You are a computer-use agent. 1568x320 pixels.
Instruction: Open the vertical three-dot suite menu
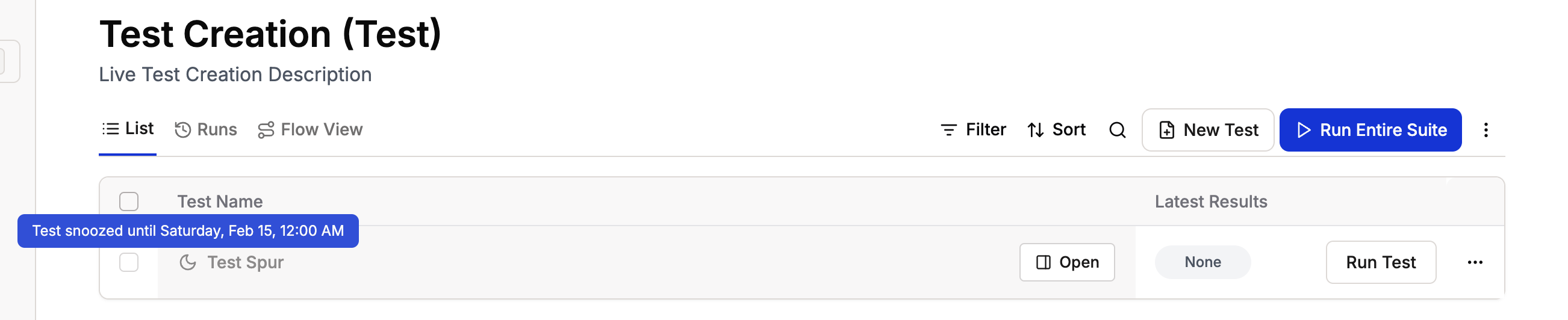tap(1486, 130)
